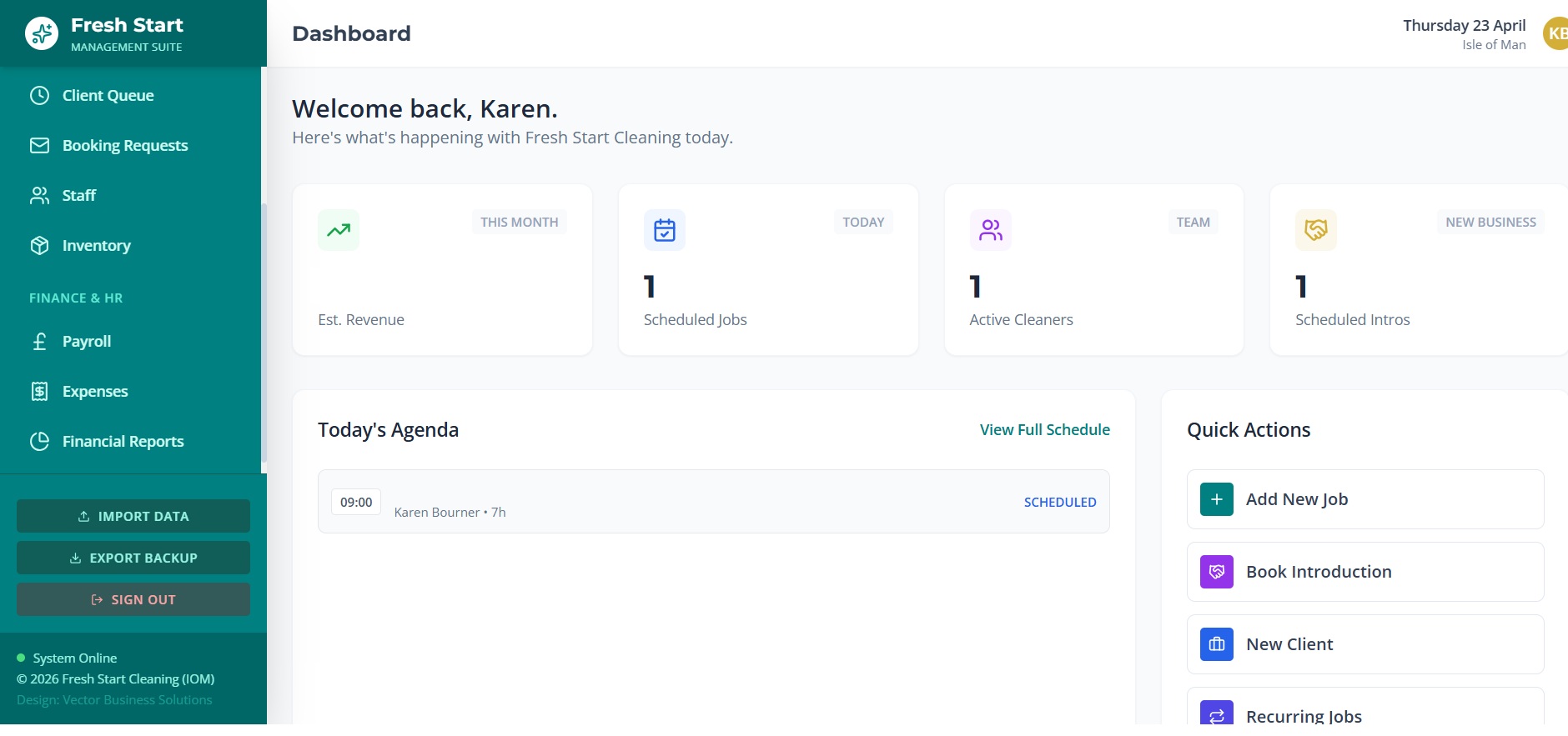Click the Scheduled Jobs calendar icon
Image resolution: width=1568 pixels, height=736 pixels.
coord(665,230)
